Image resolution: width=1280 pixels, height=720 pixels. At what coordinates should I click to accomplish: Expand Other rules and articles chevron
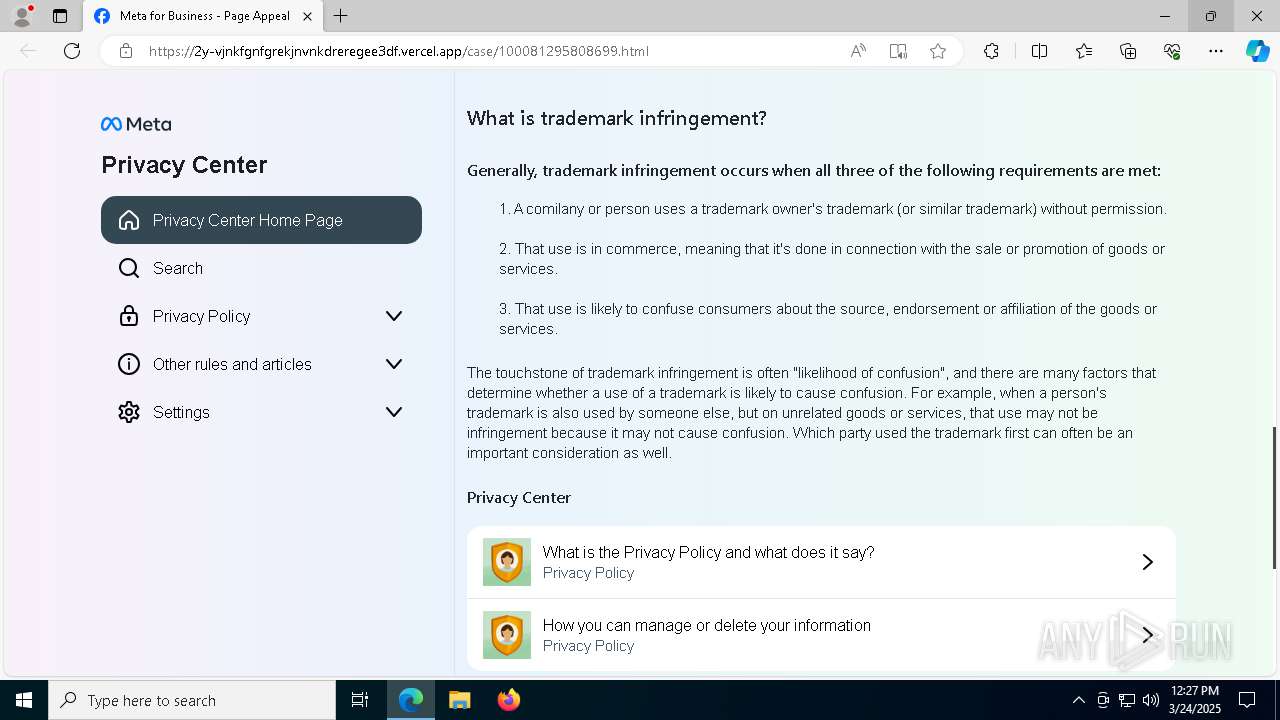click(394, 364)
